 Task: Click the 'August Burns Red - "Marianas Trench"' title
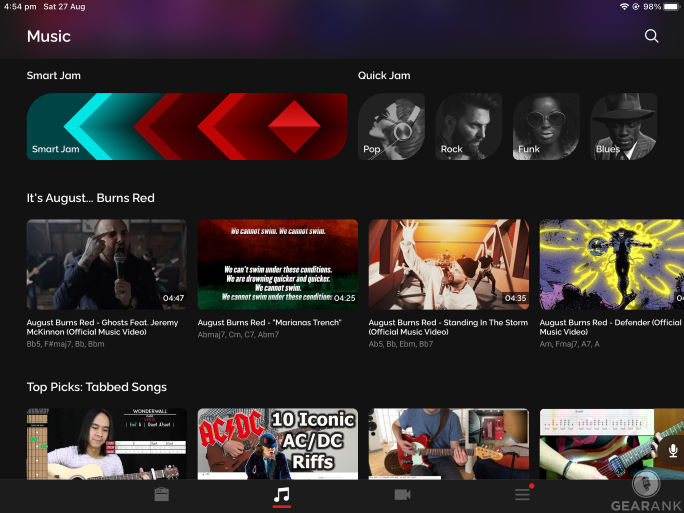point(270,322)
